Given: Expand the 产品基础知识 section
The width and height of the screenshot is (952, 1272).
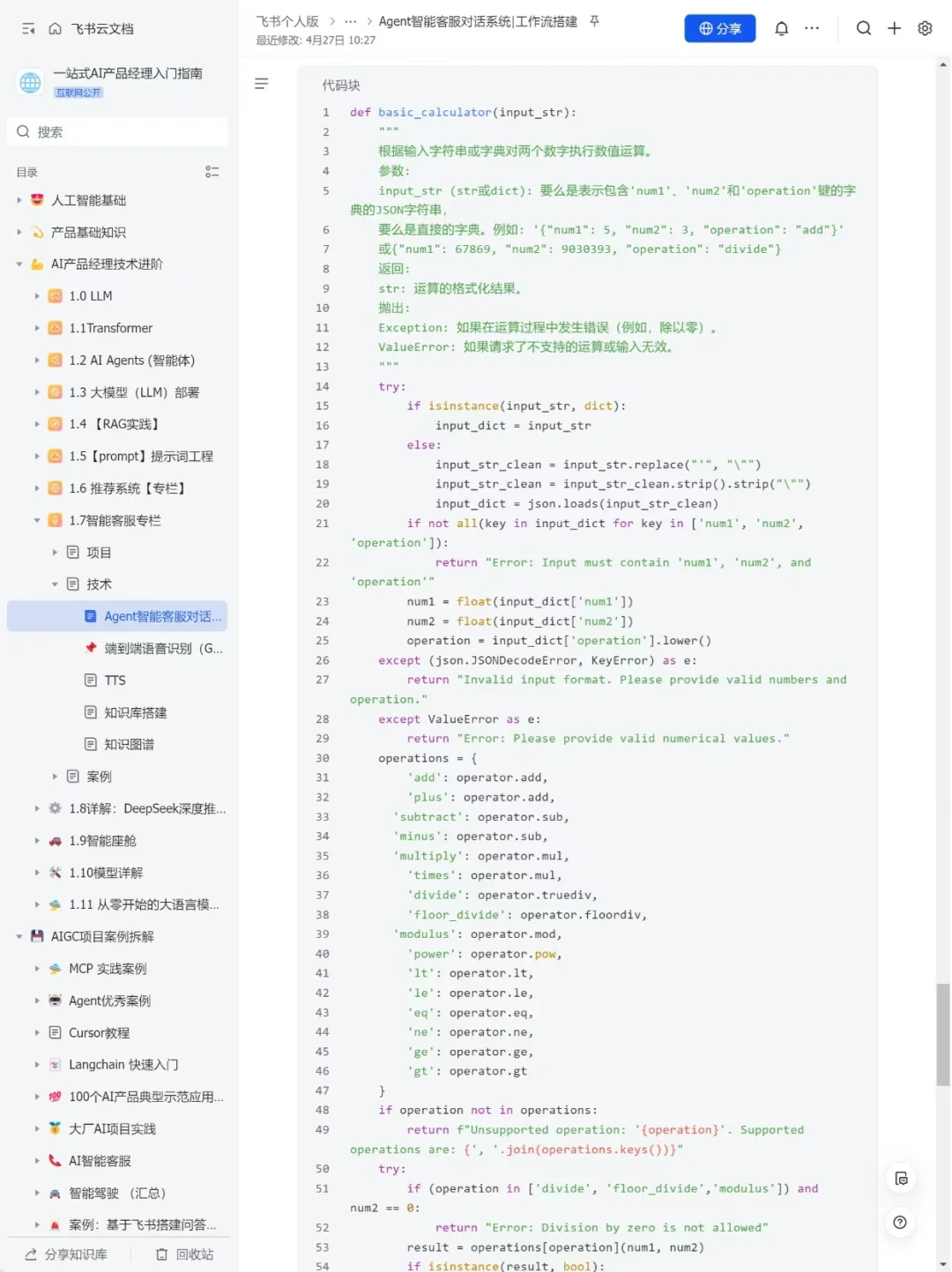Looking at the screenshot, I should [19, 233].
